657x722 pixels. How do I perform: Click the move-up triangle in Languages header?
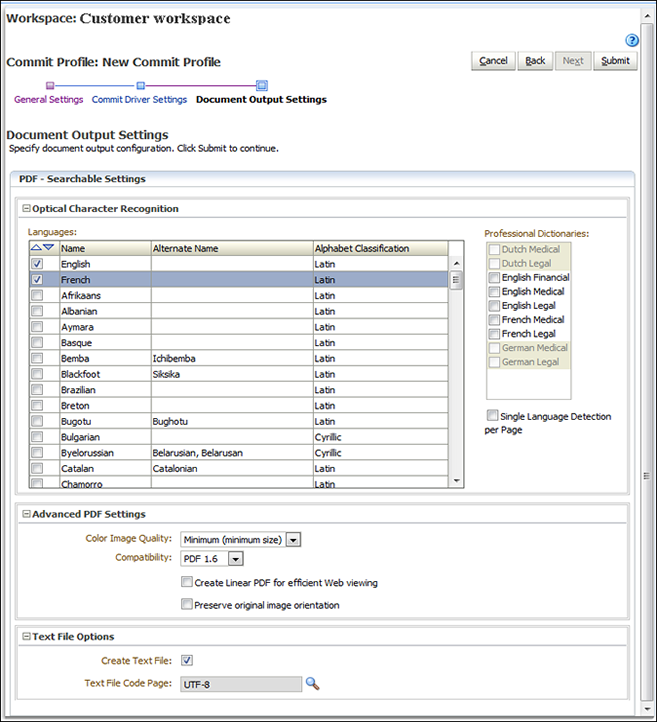pos(36,248)
